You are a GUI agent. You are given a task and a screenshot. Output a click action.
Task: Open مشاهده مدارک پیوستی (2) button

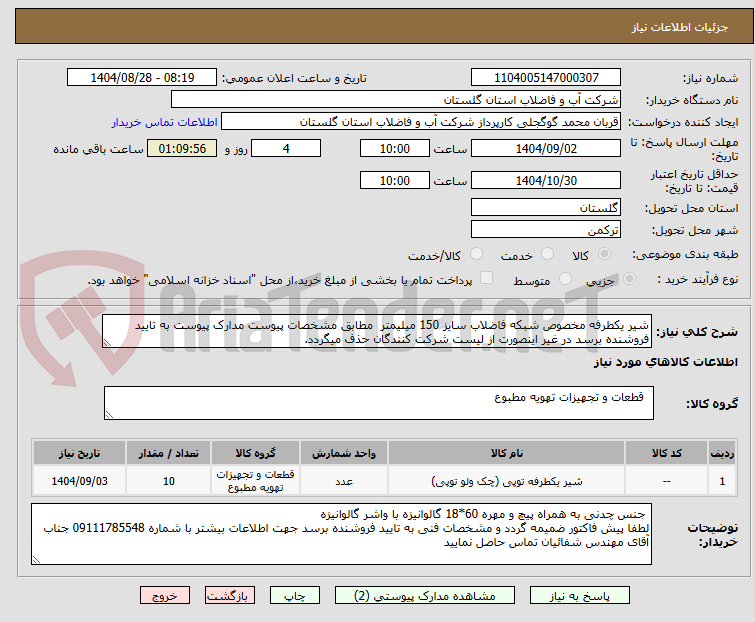pos(425,596)
